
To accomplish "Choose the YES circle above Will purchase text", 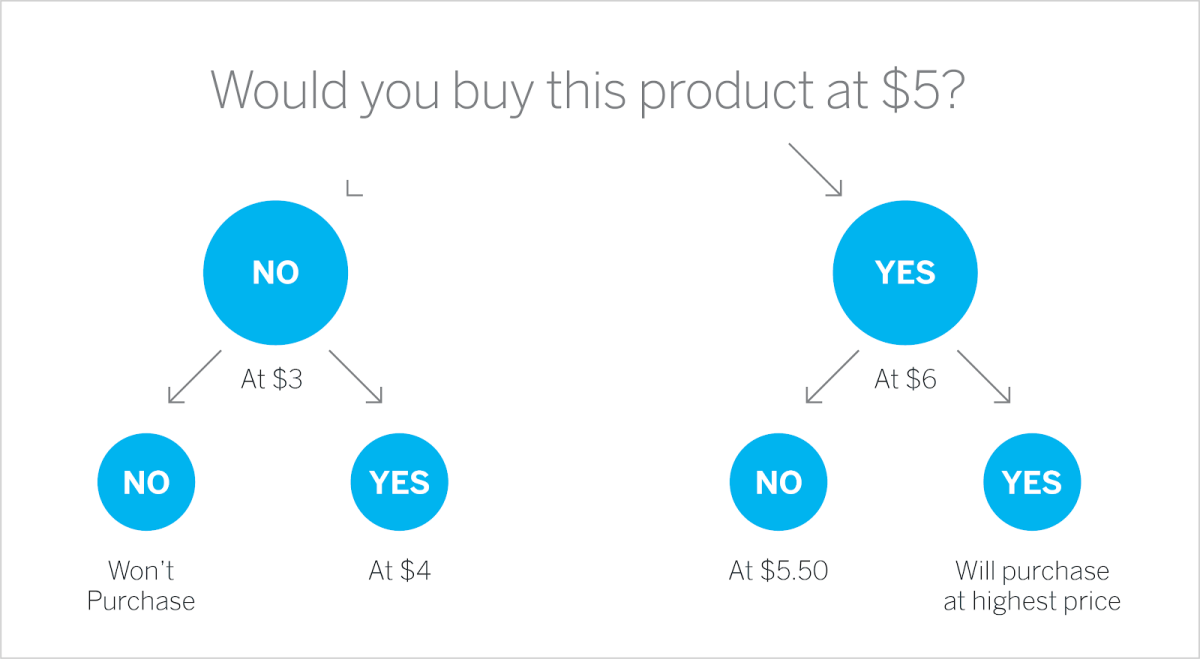I will (x=1031, y=483).
